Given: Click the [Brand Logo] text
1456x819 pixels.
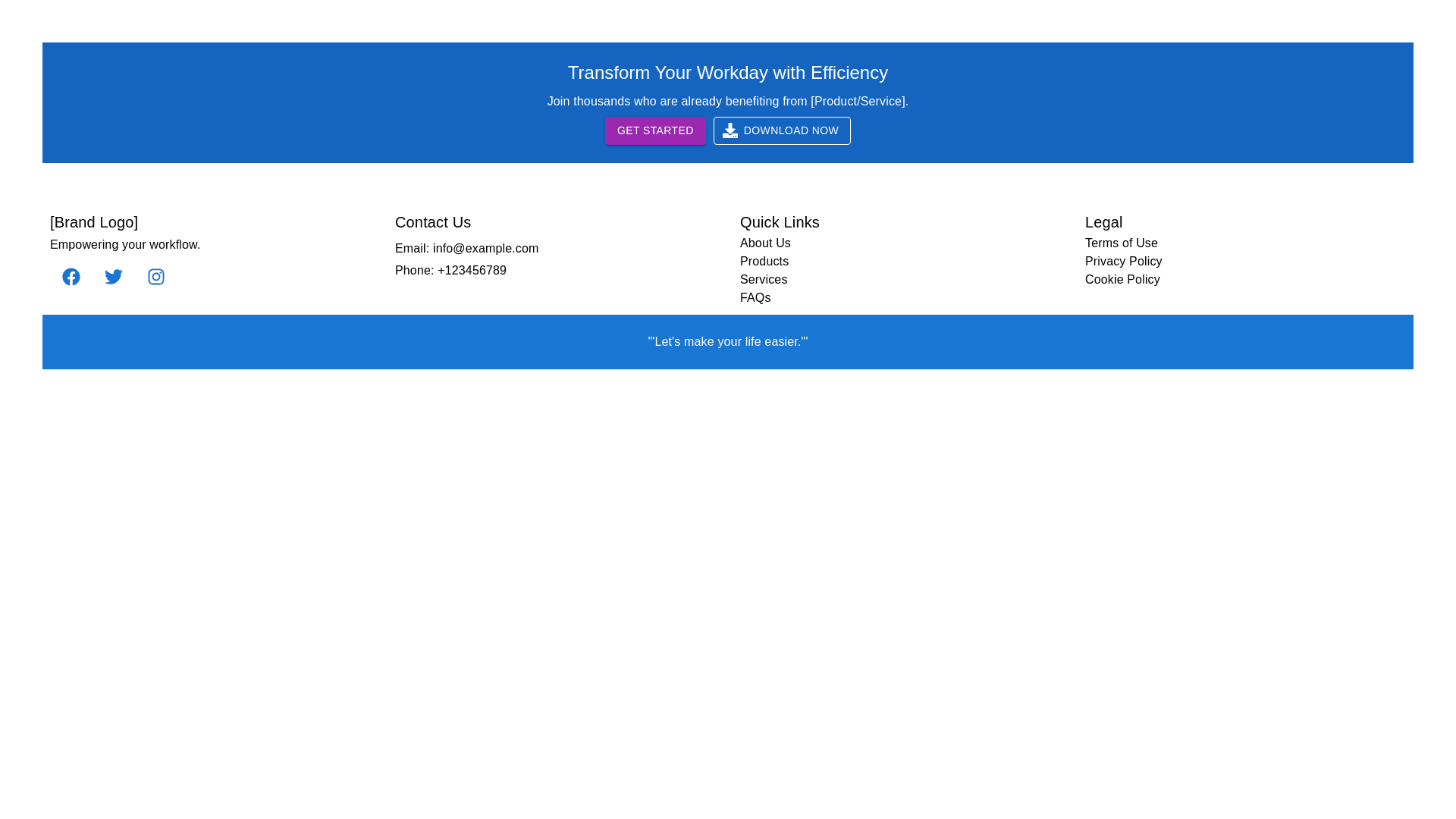Looking at the screenshot, I should point(94,222).
